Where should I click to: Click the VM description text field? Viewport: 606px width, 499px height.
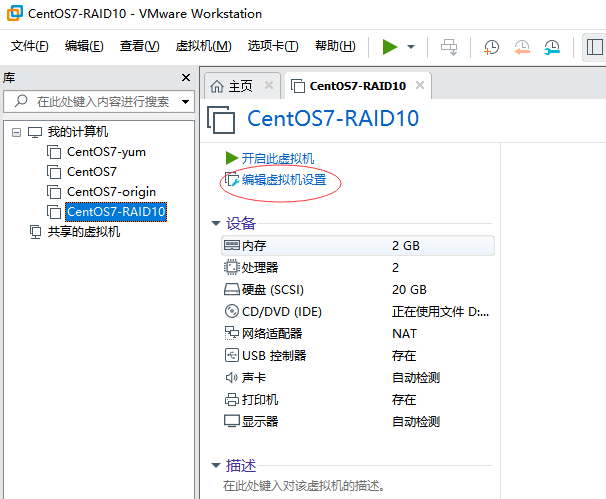coord(304,486)
